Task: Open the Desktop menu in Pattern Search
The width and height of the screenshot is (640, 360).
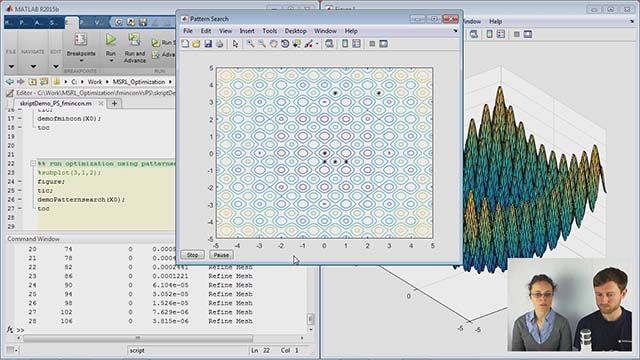Action: tap(296, 31)
